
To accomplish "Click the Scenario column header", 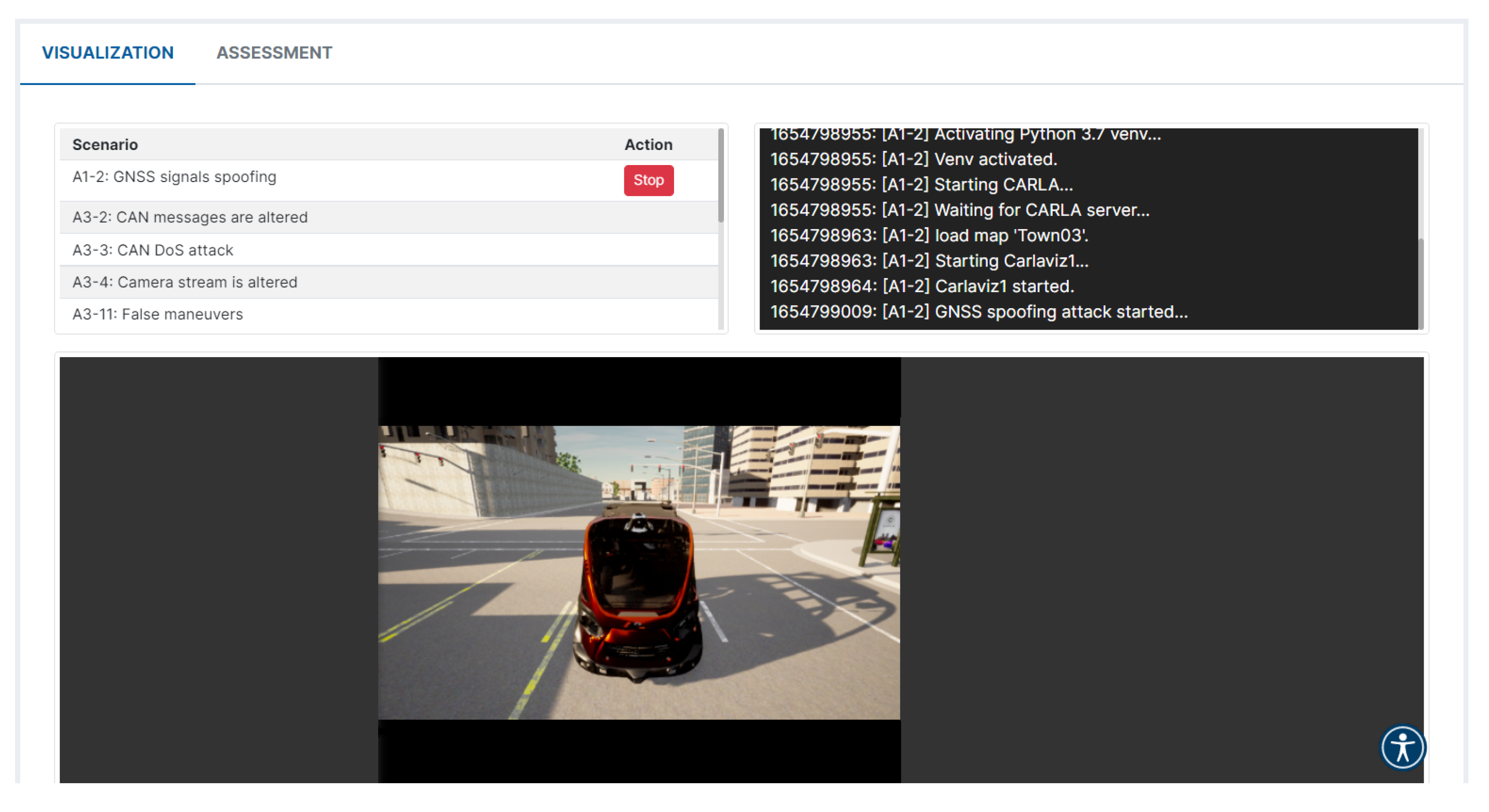I will click(105, 144).
